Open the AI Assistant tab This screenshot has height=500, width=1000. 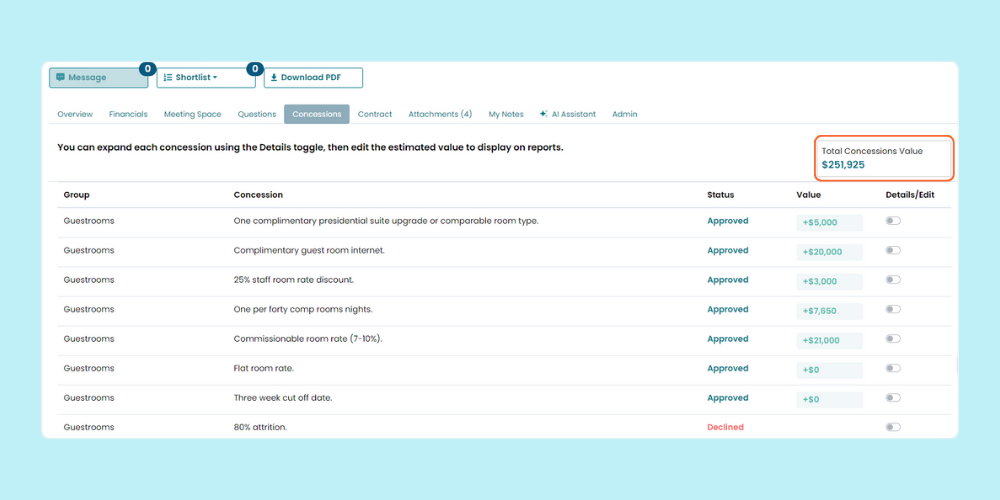coord(568,114)
